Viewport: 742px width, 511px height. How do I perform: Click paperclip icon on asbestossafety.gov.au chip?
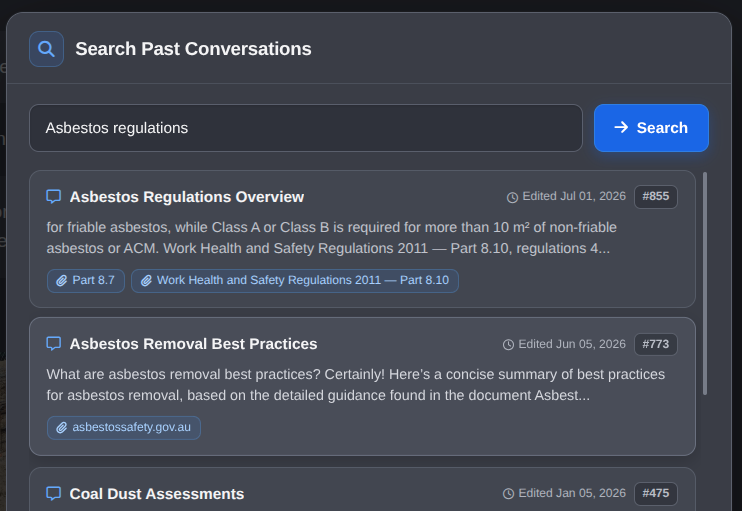pos(62,428)
